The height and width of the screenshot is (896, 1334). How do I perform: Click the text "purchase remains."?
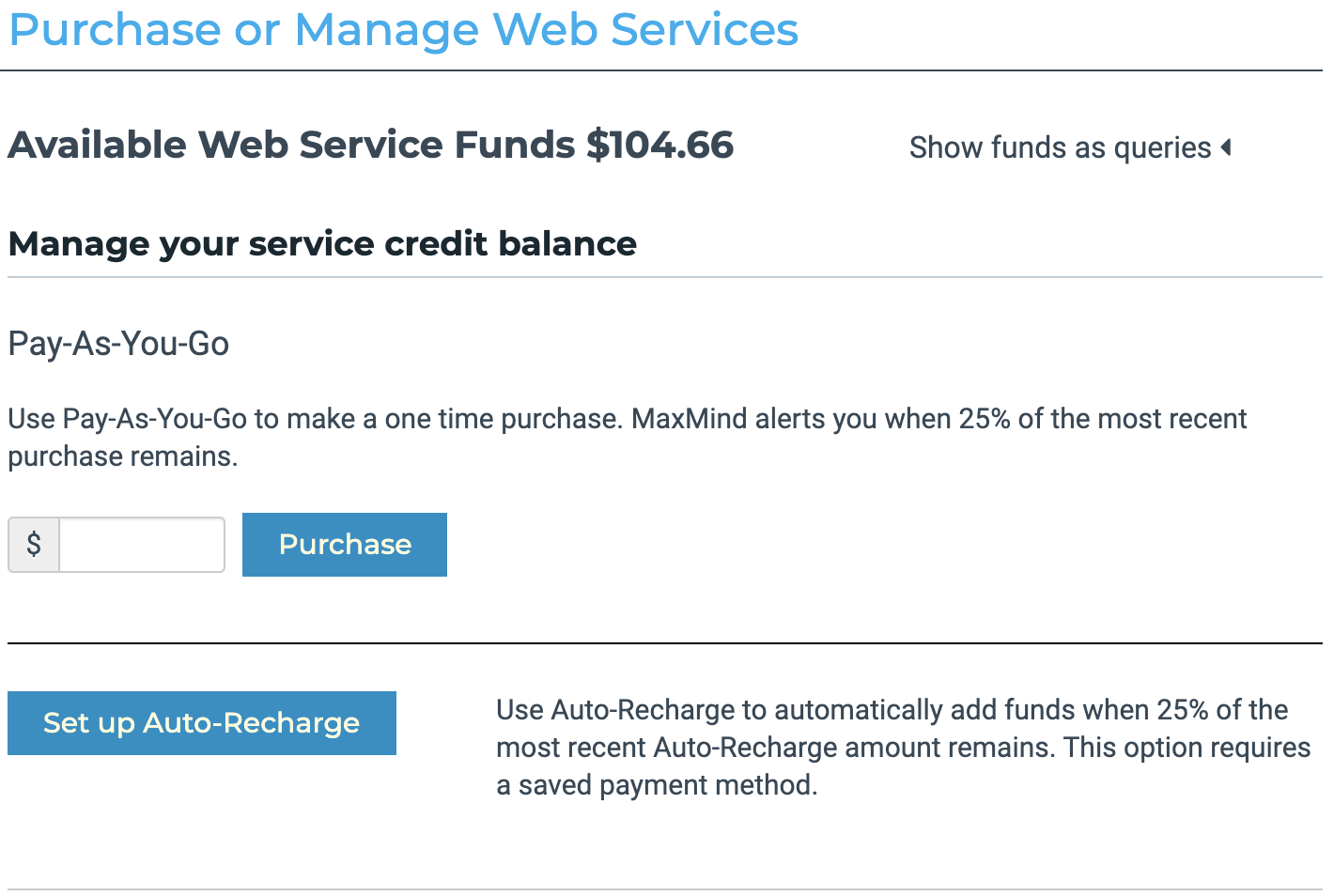click(x=123, y=456)
